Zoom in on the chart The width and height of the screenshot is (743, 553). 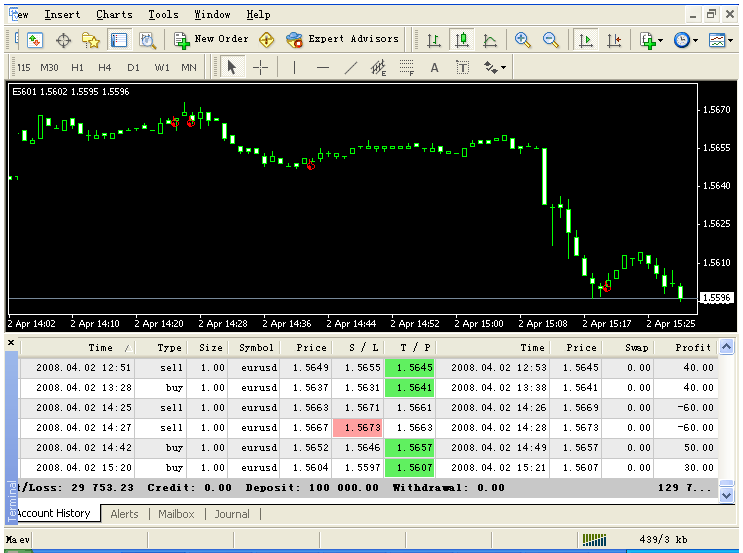point(522,40)
